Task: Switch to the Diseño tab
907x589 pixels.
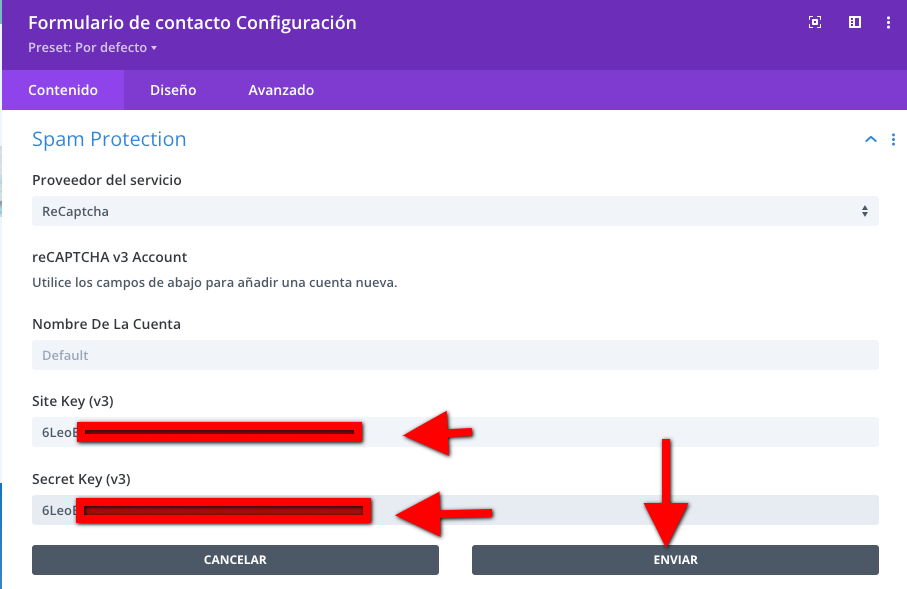Action: click(x=173, y=90)
